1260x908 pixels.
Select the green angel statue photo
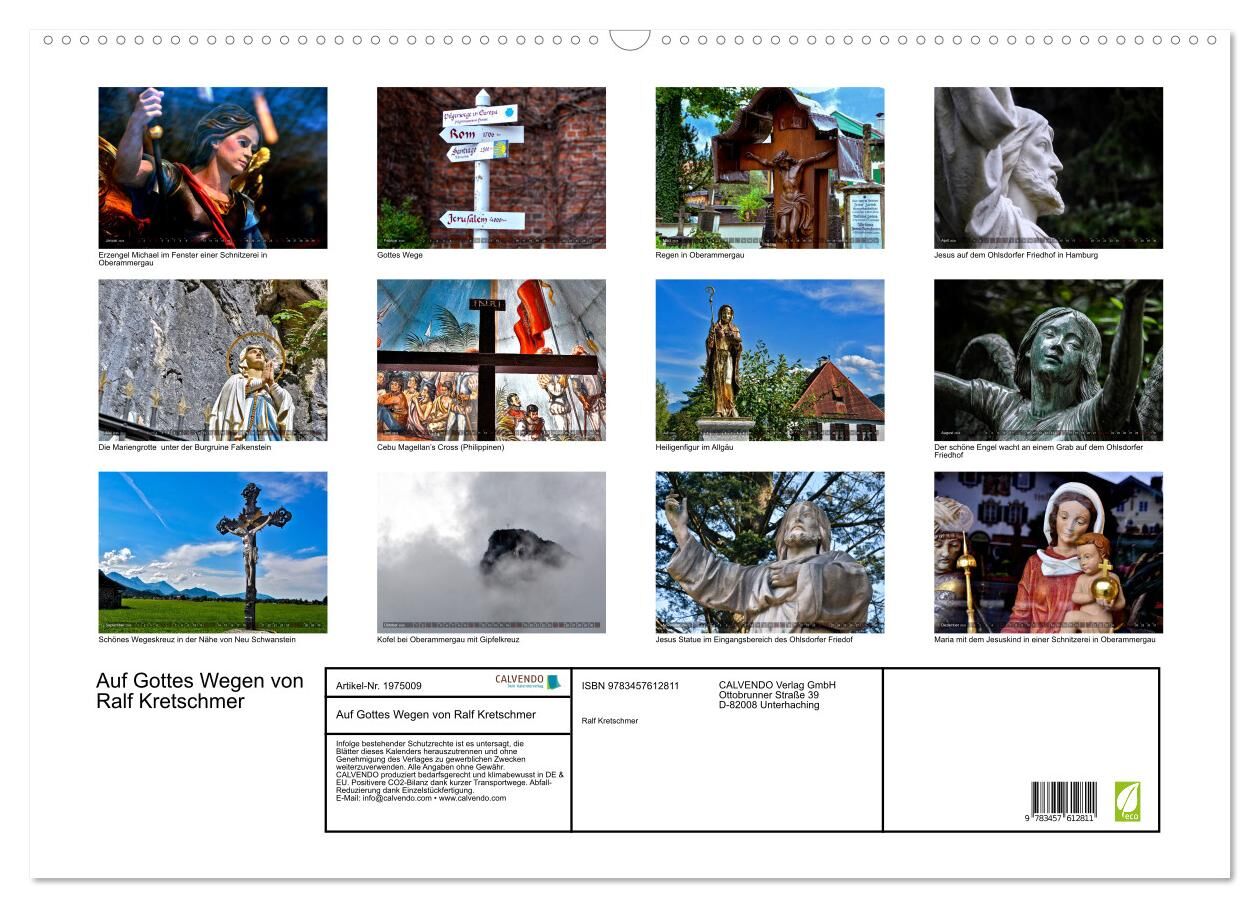click(x=1048, y=360)
